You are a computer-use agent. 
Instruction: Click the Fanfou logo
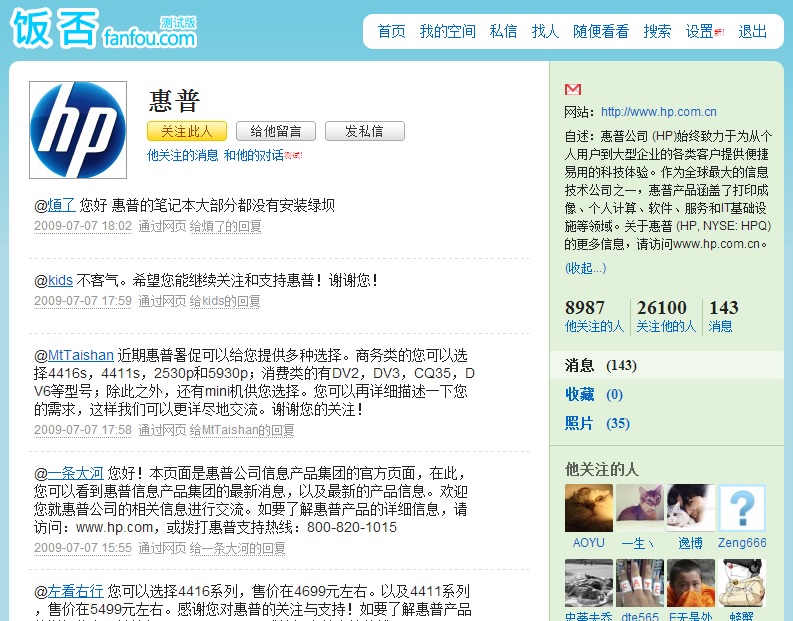coord(104,28)
